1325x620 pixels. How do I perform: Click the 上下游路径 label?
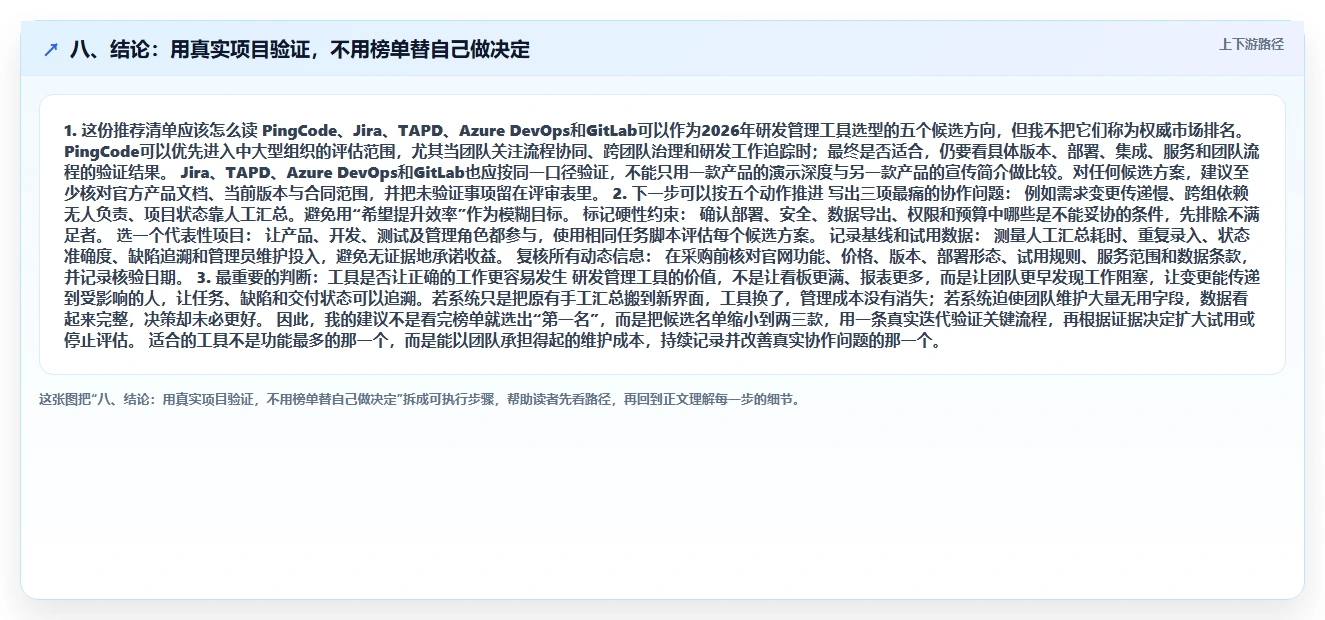(x=1251, y=45)
